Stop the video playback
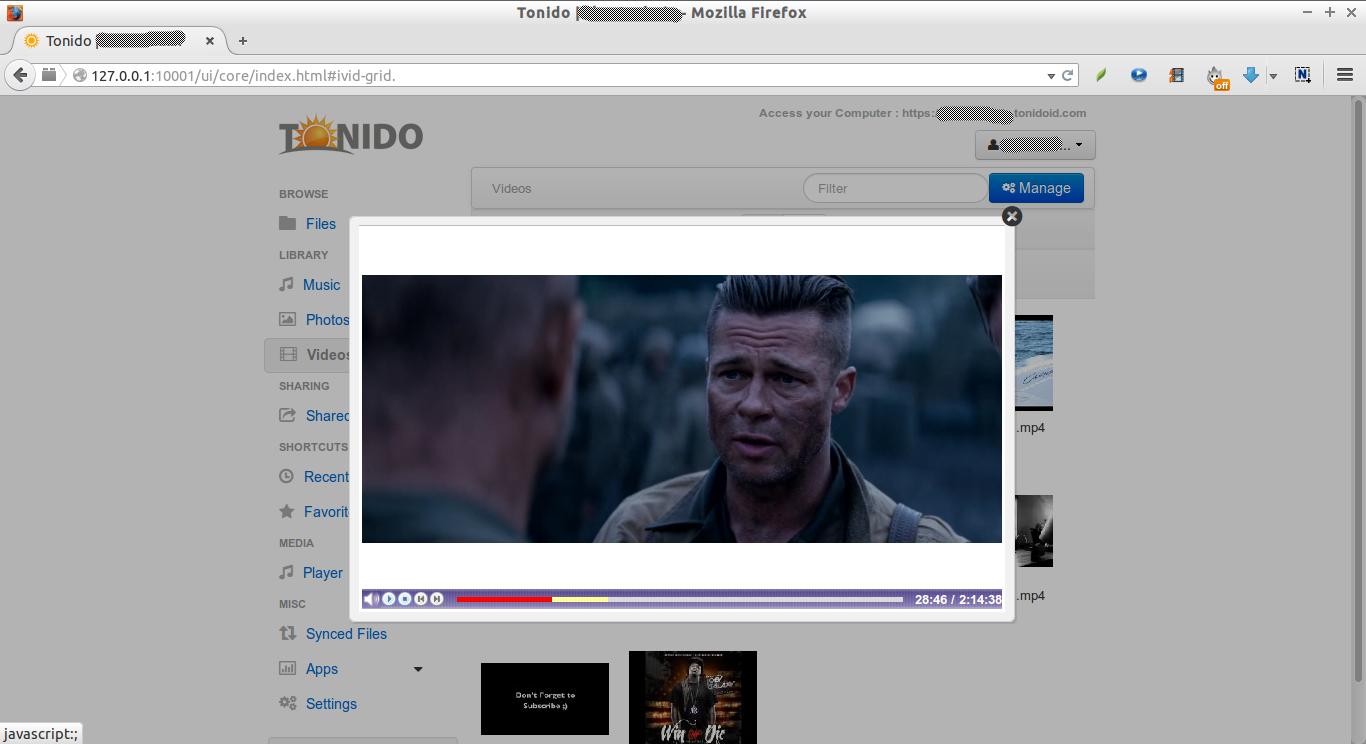Viewport: 1366px width, 744px height. pyautogui.click(x=405, y=599)
